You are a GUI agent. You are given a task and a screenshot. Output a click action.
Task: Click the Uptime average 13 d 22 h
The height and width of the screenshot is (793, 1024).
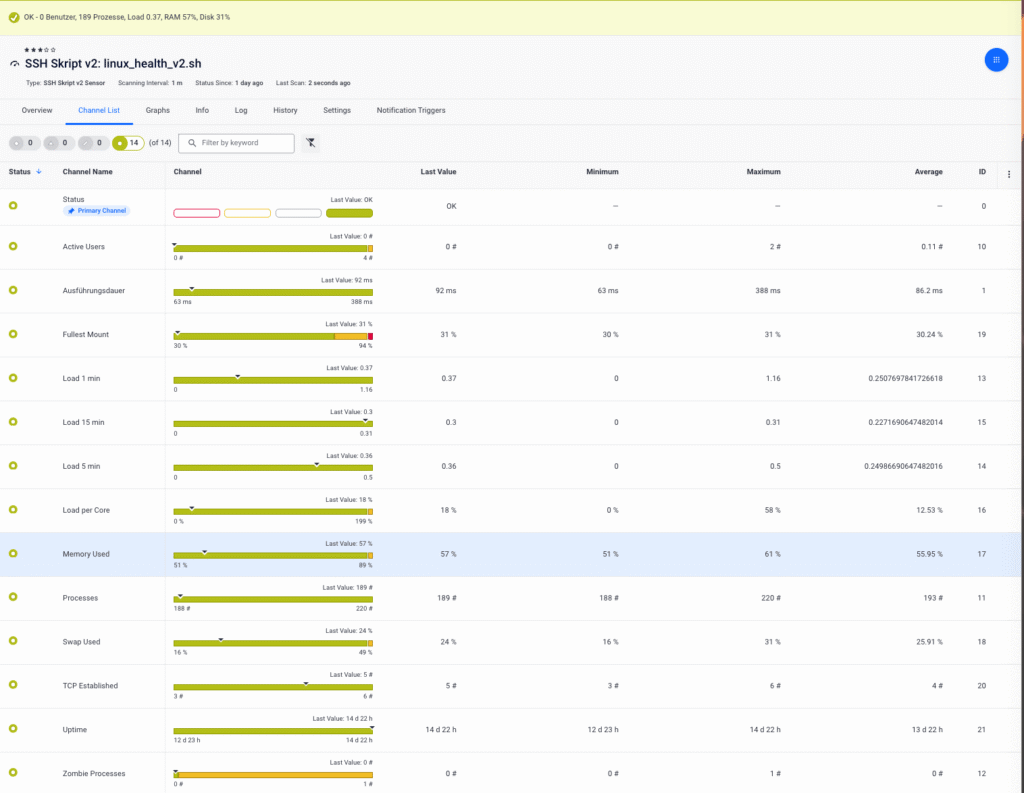(927, 730)
